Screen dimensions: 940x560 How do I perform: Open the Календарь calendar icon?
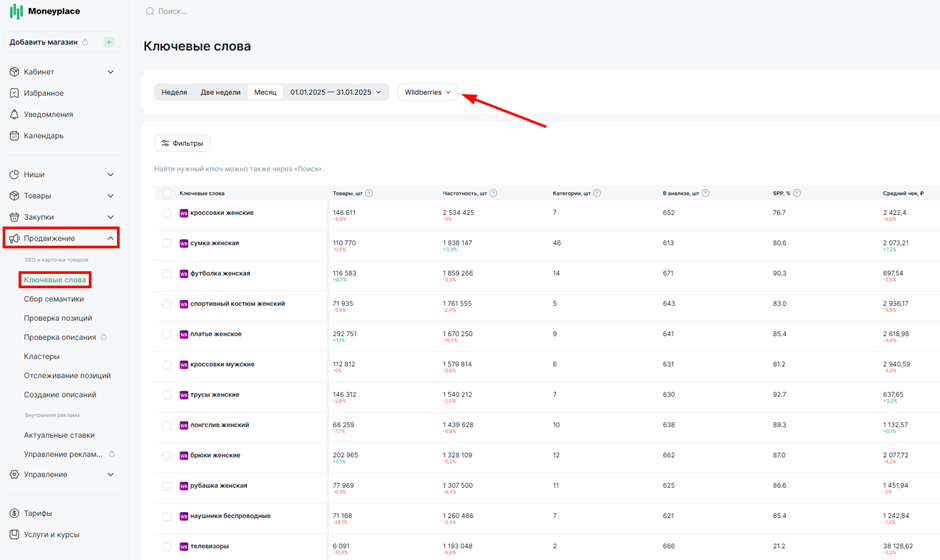click(14, 136)
